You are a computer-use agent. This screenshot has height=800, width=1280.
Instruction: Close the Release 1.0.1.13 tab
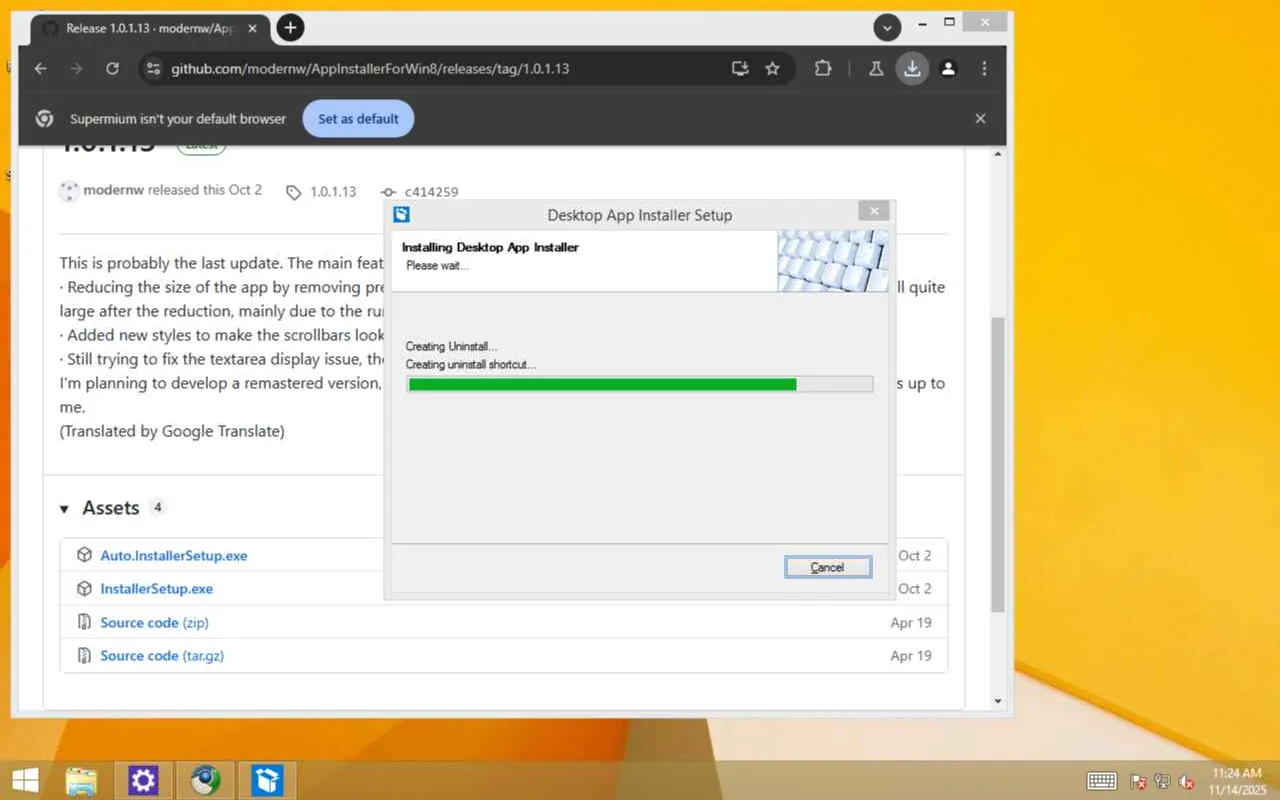[252, 28]
